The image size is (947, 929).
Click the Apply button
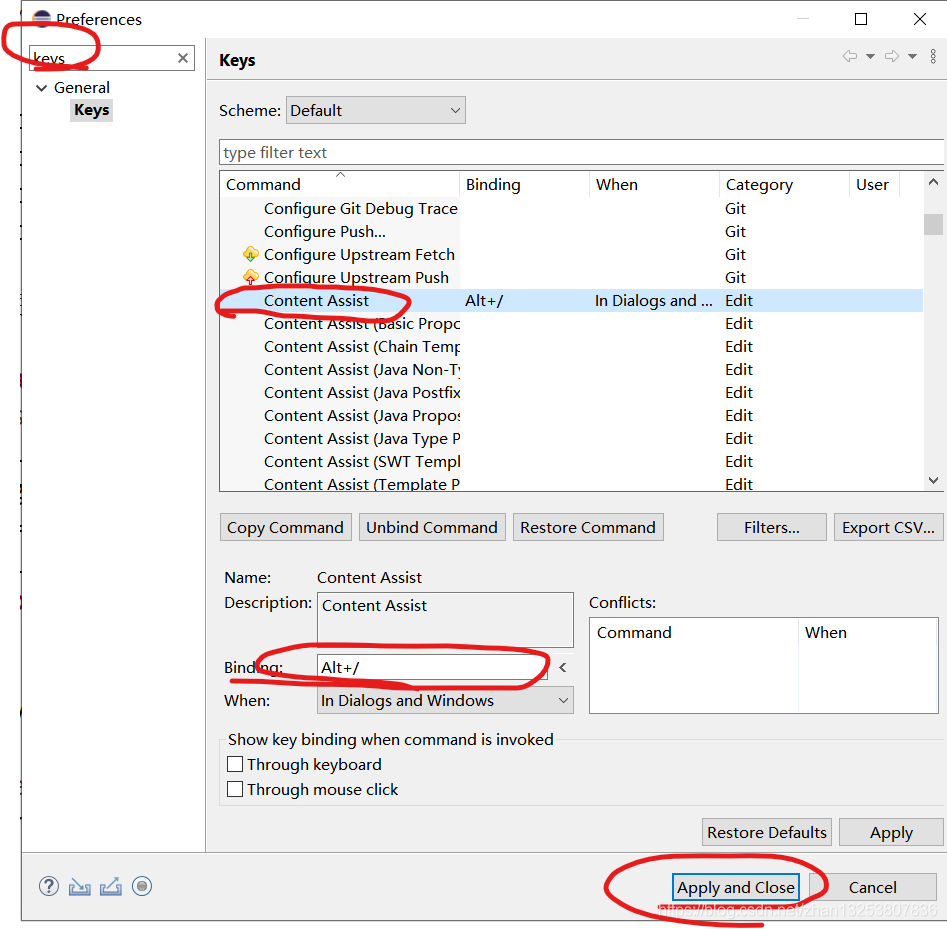tap(891, 832)
